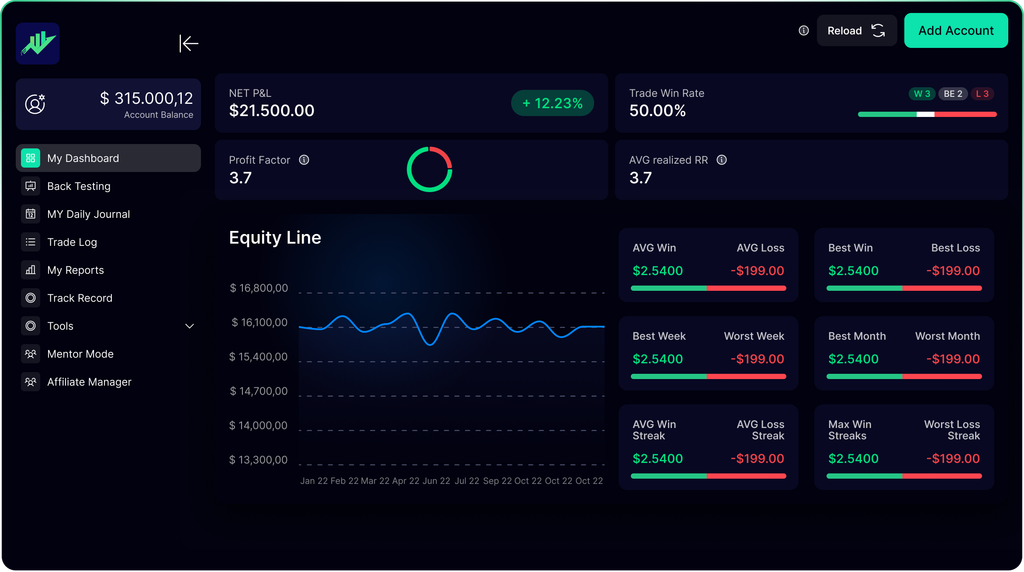The image size is (1024, 572).
Task: Click the Trade Win Rate progress bar
Action: (x=927, y=114)
